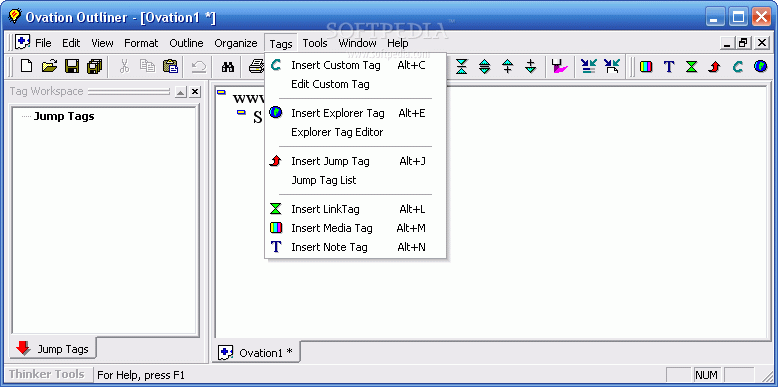Viewport: 778px width, 387px height.
Task: Click the two arrows above text lines icon
Action: pyautogui.click(x=588, y=66)
